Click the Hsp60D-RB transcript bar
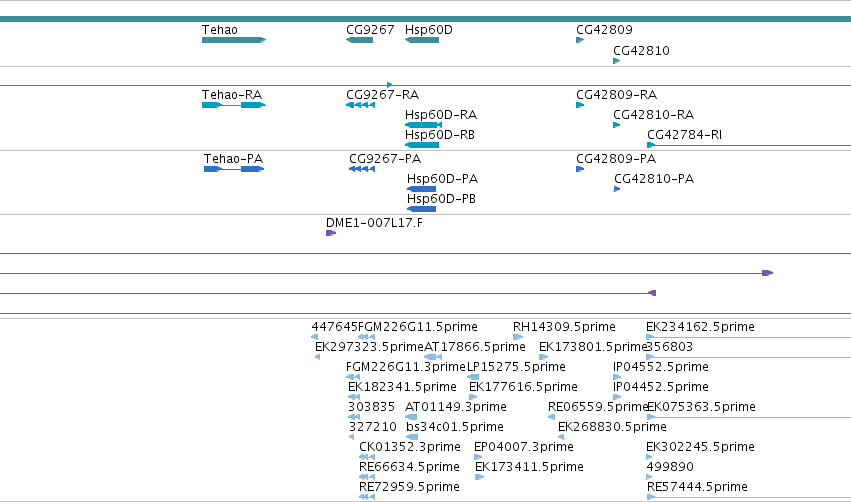The height and width of the screenshot is (502, 851). coord(422,145)
